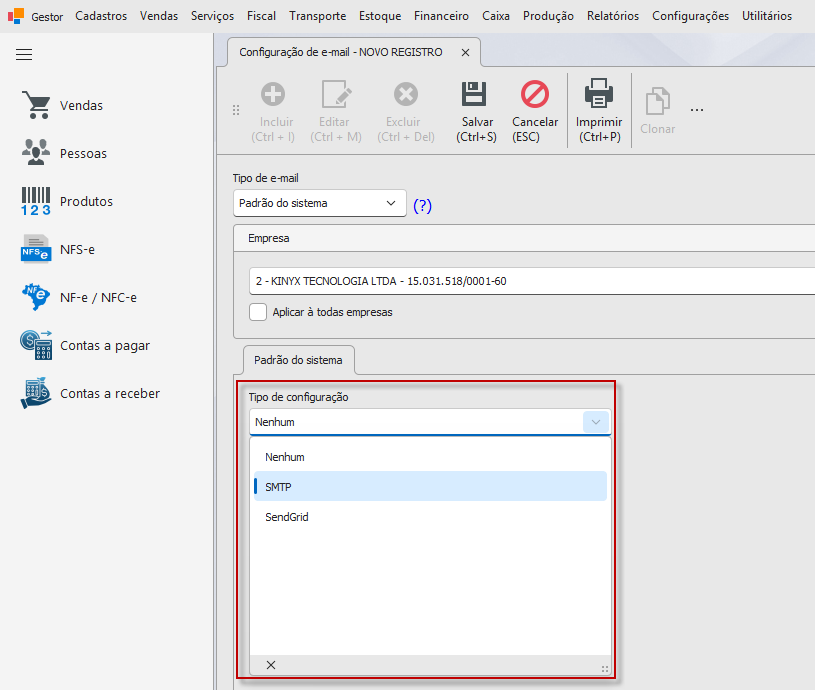
Task: Open Contas a receber shortcut
Action: pos(90,393)
